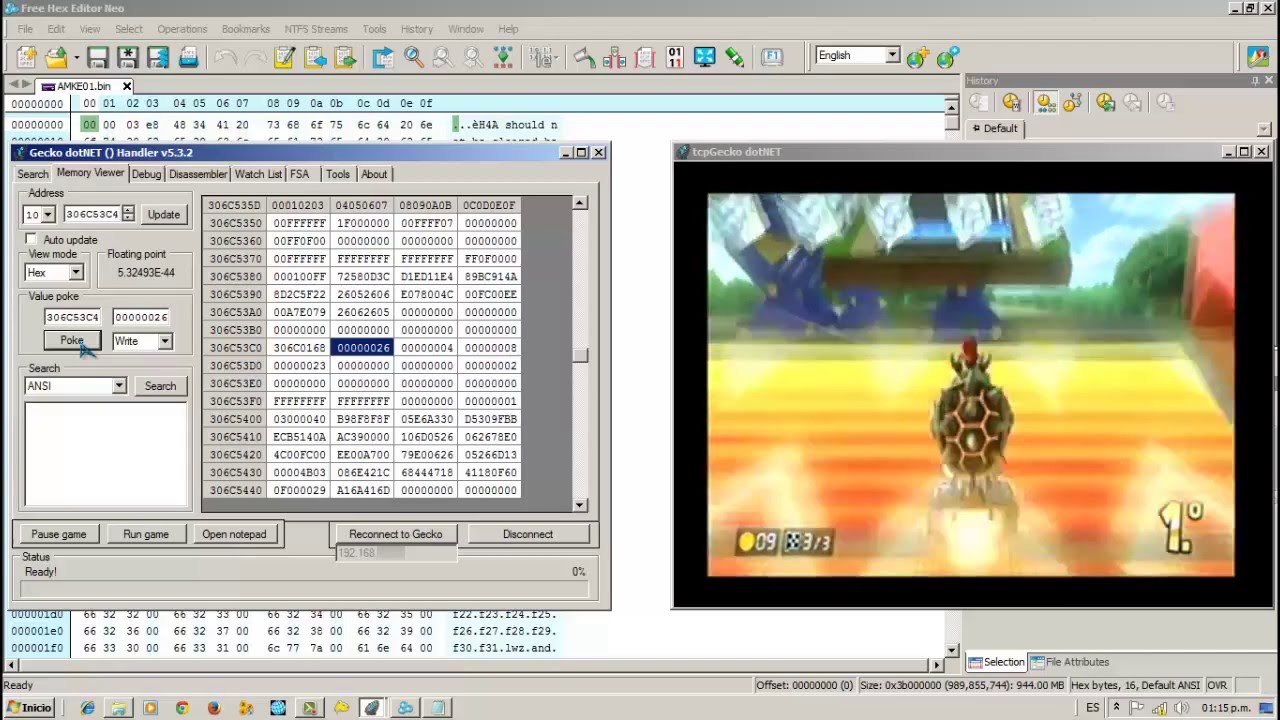This screenshot has height=720, width=1280.
Task: Click the New file toolbar icon
Action: pyautogui.click(x=26, y=57)
